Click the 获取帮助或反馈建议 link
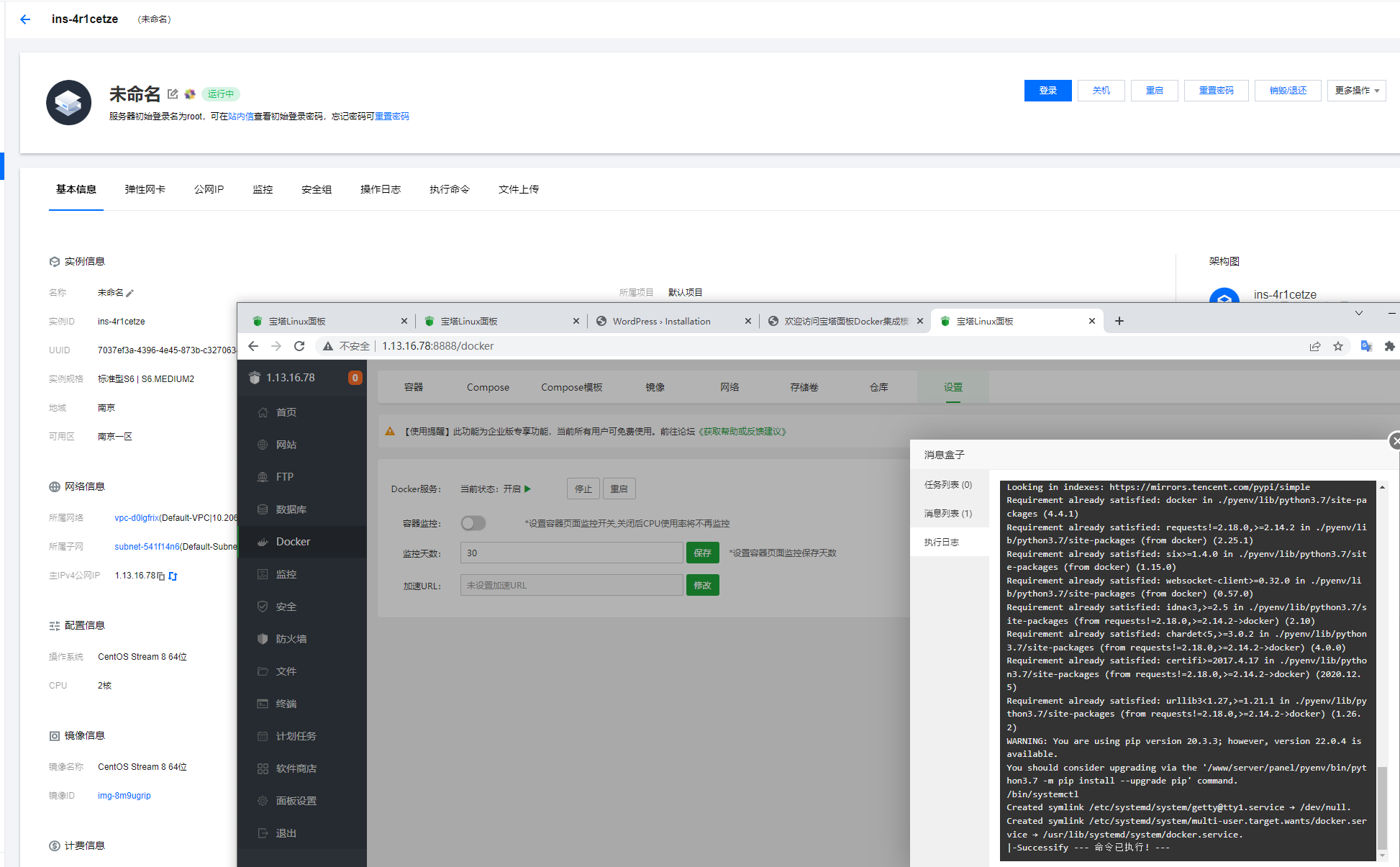 [x=742, y=432]
